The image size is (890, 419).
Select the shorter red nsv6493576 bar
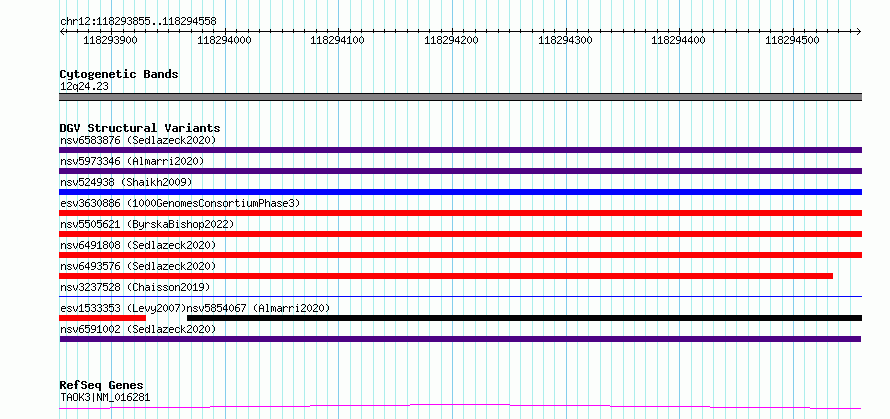tap(446, 276)
